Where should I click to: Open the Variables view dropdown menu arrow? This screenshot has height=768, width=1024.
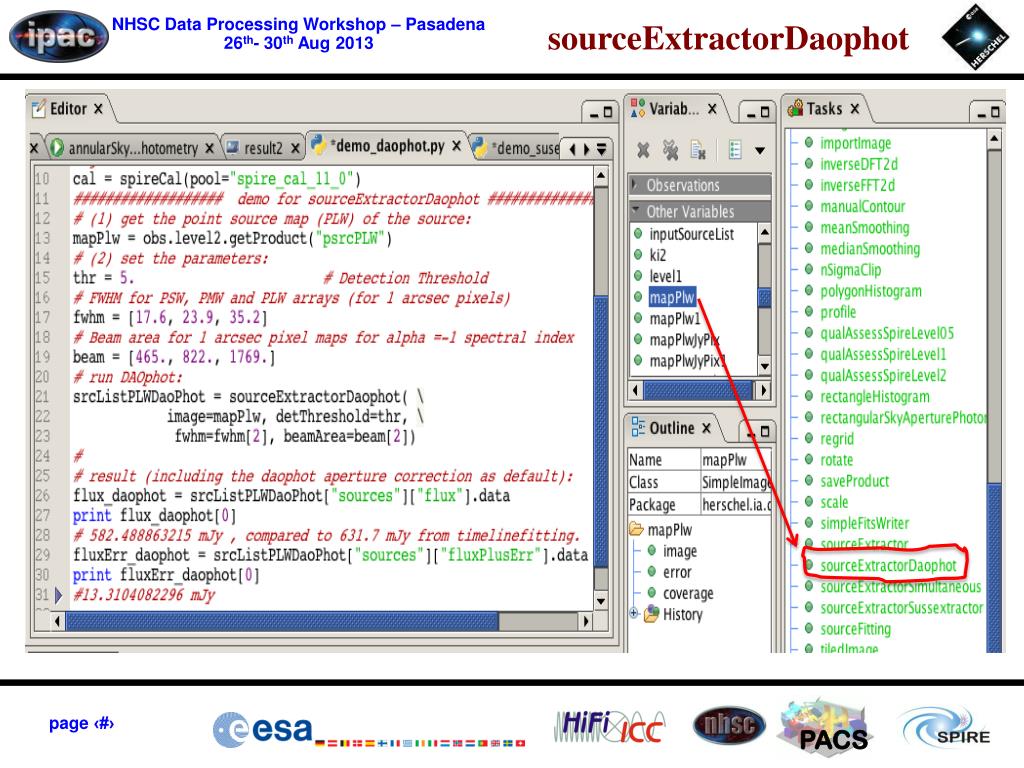click(760, 151)
